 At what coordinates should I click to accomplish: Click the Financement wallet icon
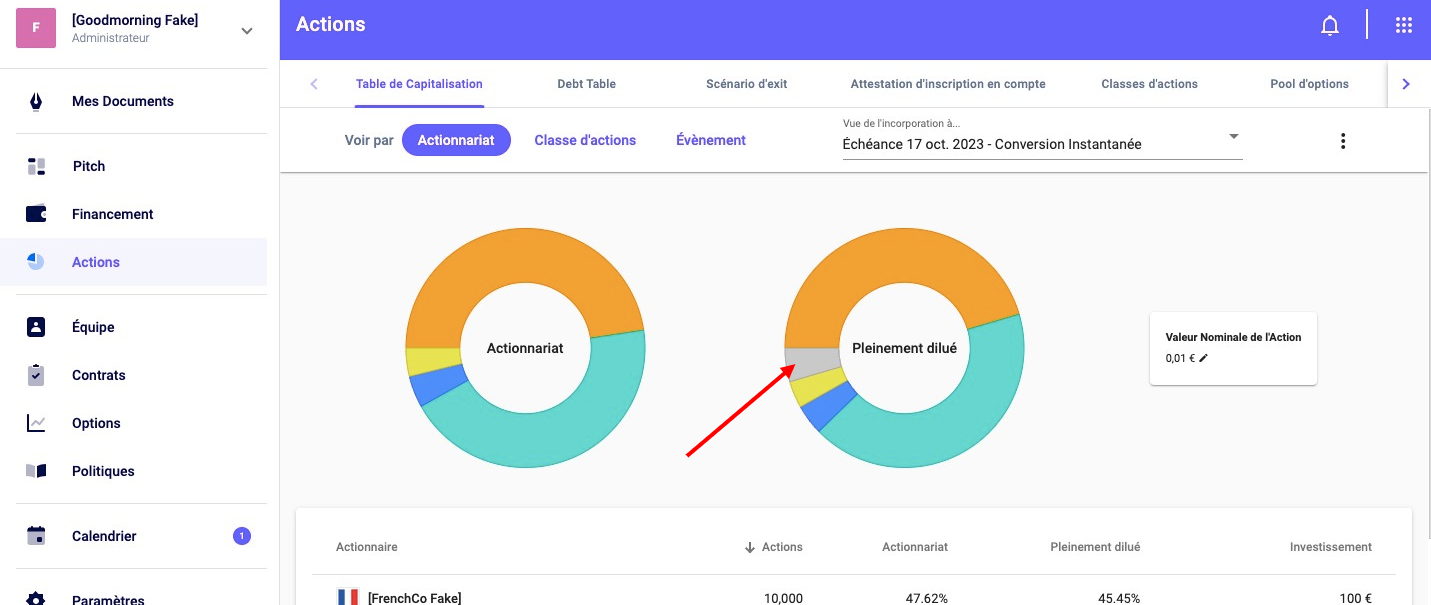[36, 214]
